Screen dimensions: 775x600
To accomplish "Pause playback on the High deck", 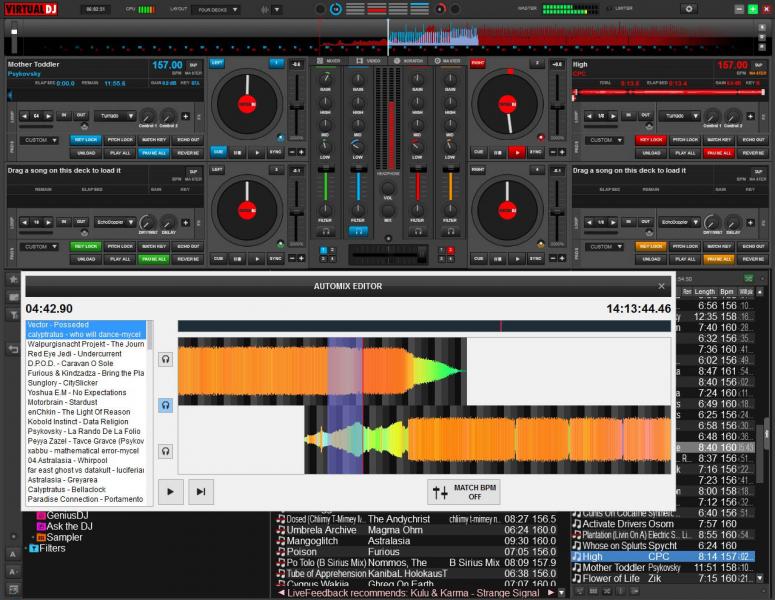I will pyautogui.click(x=498, y=152).
